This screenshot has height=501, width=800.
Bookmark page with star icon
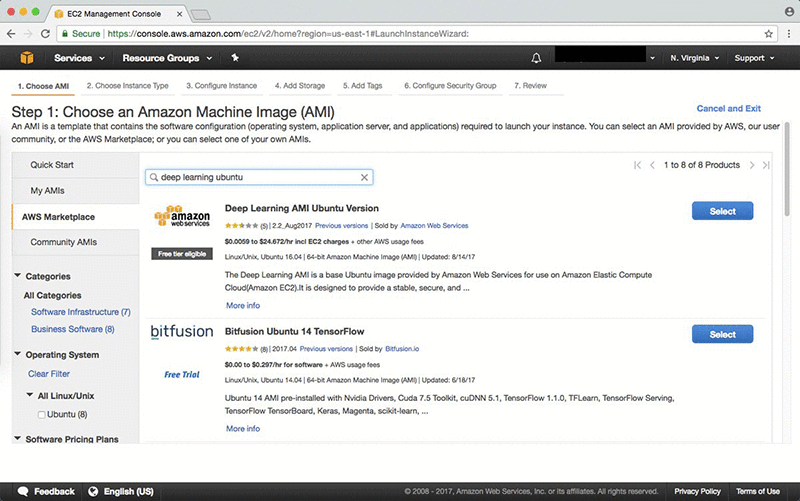[x=768, y=34]
